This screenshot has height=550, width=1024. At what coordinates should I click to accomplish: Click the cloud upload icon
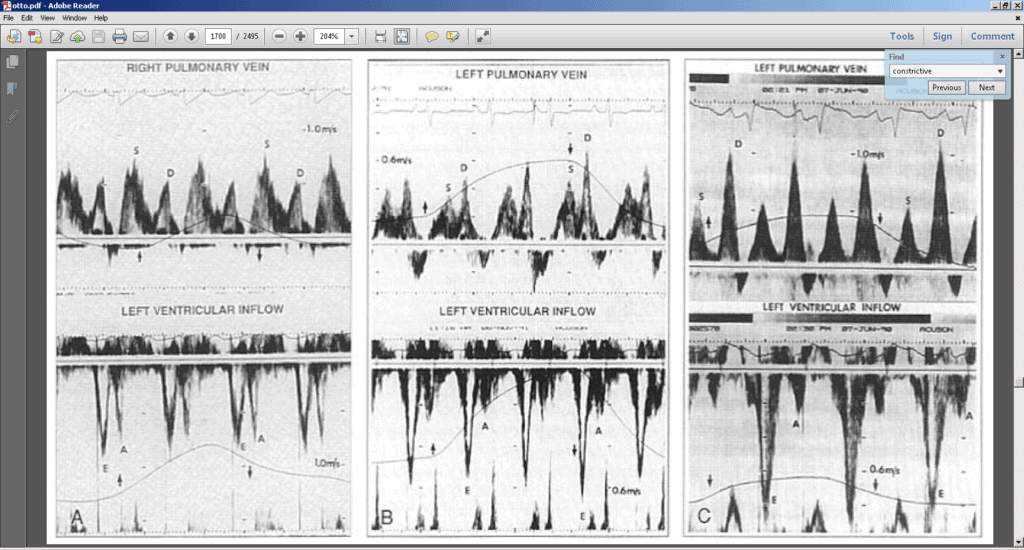tap(77, 37)
